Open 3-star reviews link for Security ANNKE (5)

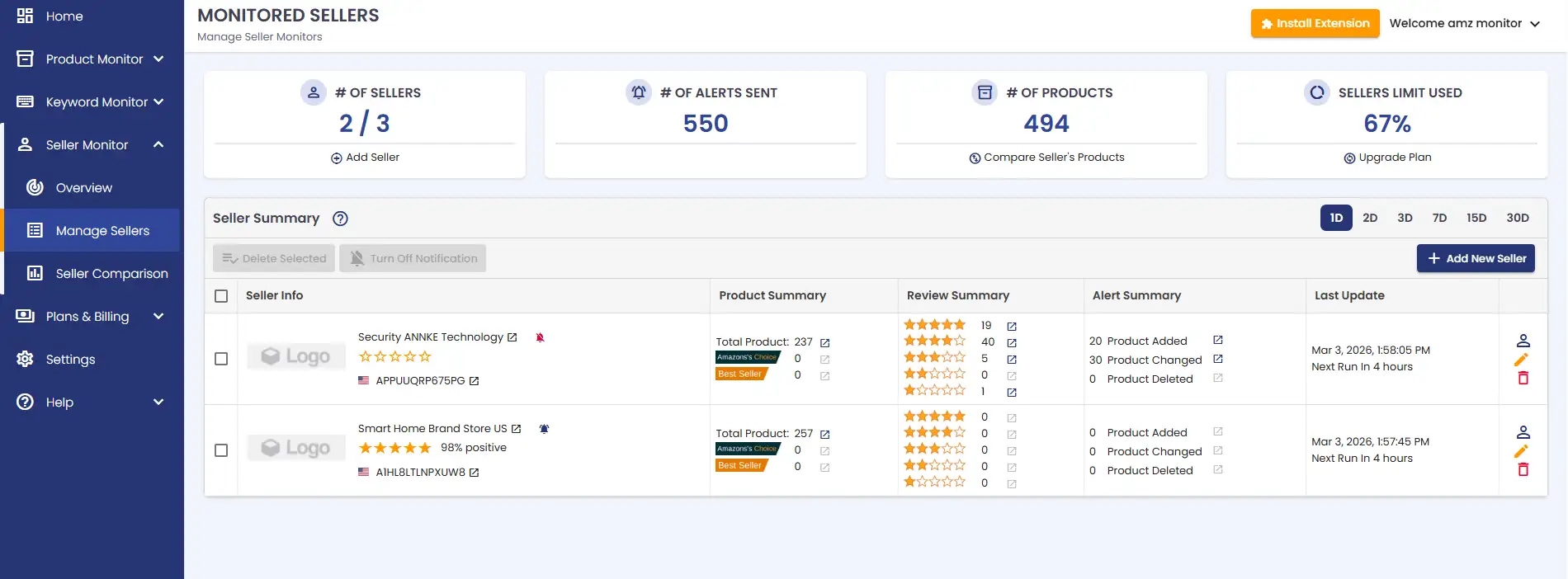click(1012, 359)
